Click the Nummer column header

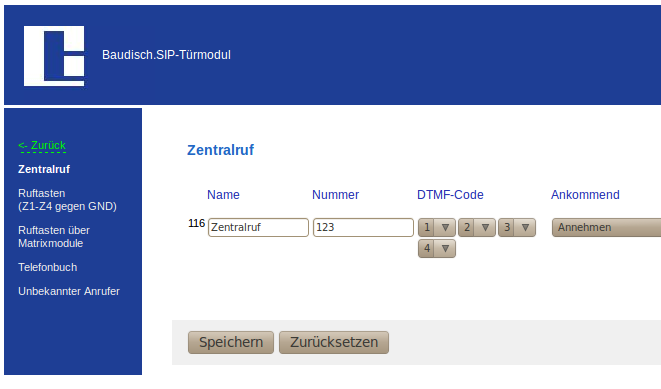tap(336, 195)
